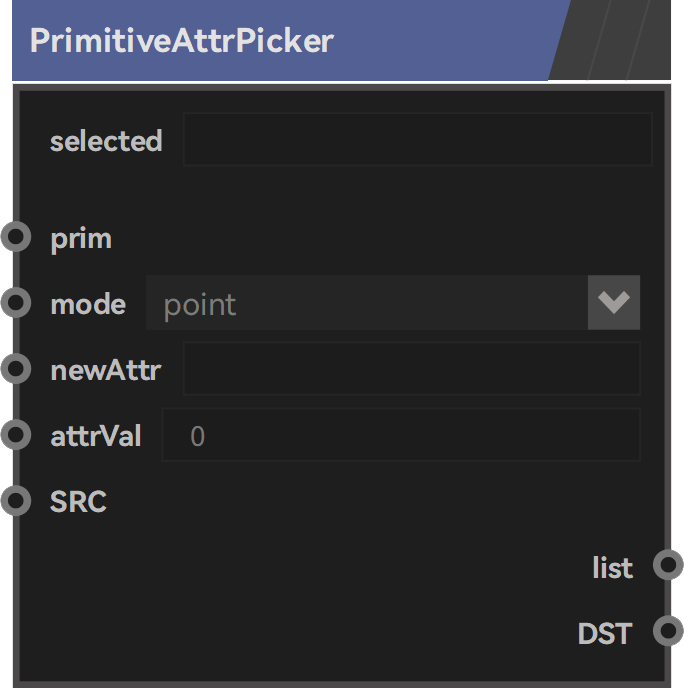Open the mode dropdown arrow
The height and width of the screenshot is (688, 684).
[x=614, y=302]
